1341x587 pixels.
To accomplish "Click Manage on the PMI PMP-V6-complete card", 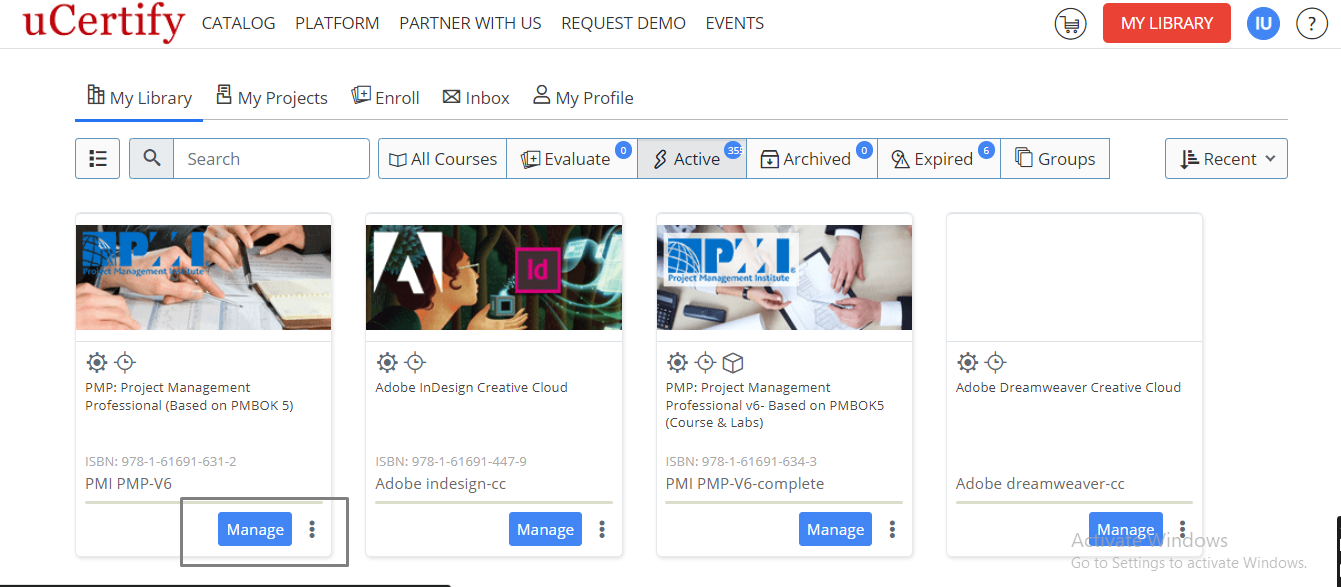I will 835,529.
